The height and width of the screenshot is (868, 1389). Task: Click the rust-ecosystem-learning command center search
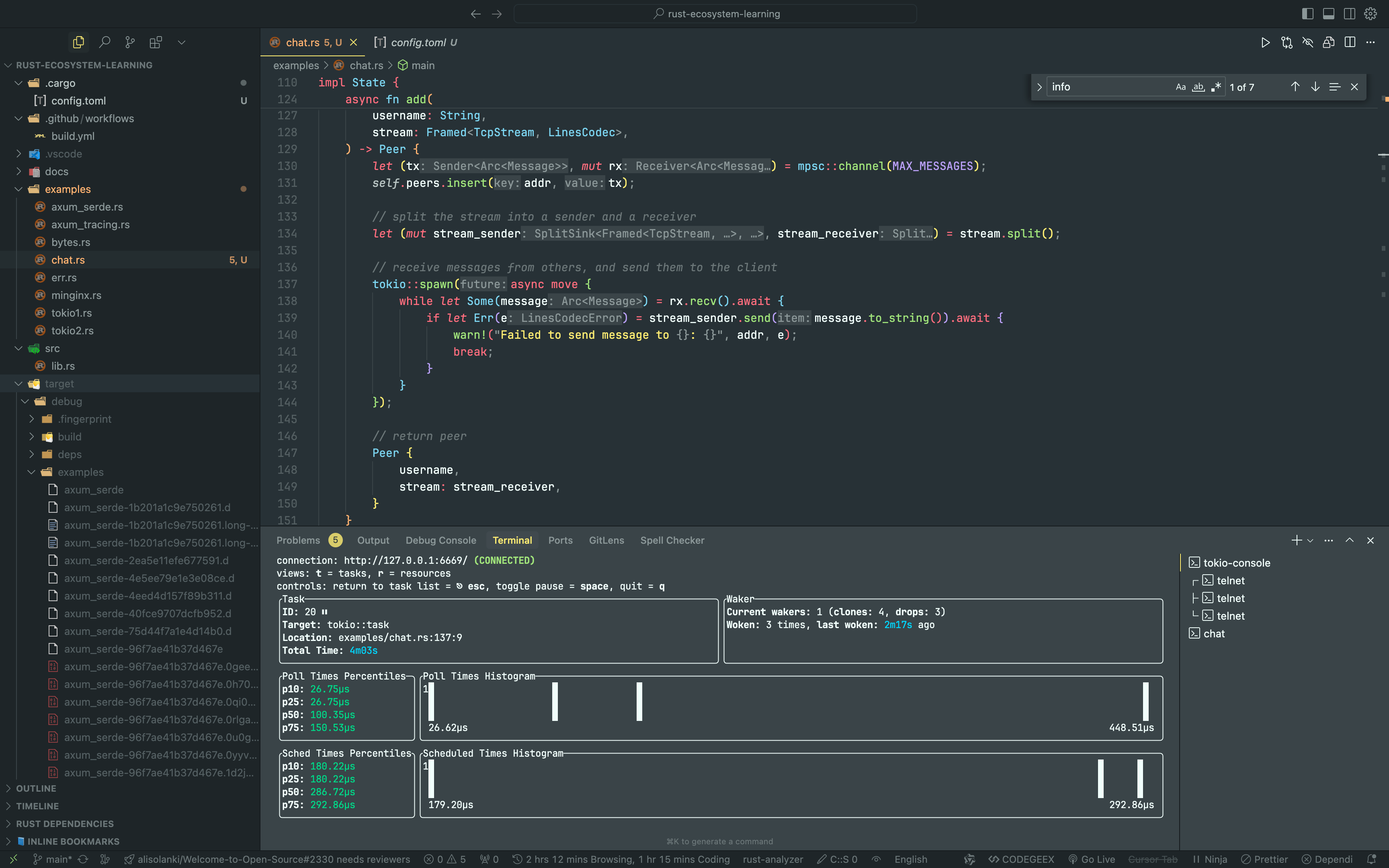[715, 14]
